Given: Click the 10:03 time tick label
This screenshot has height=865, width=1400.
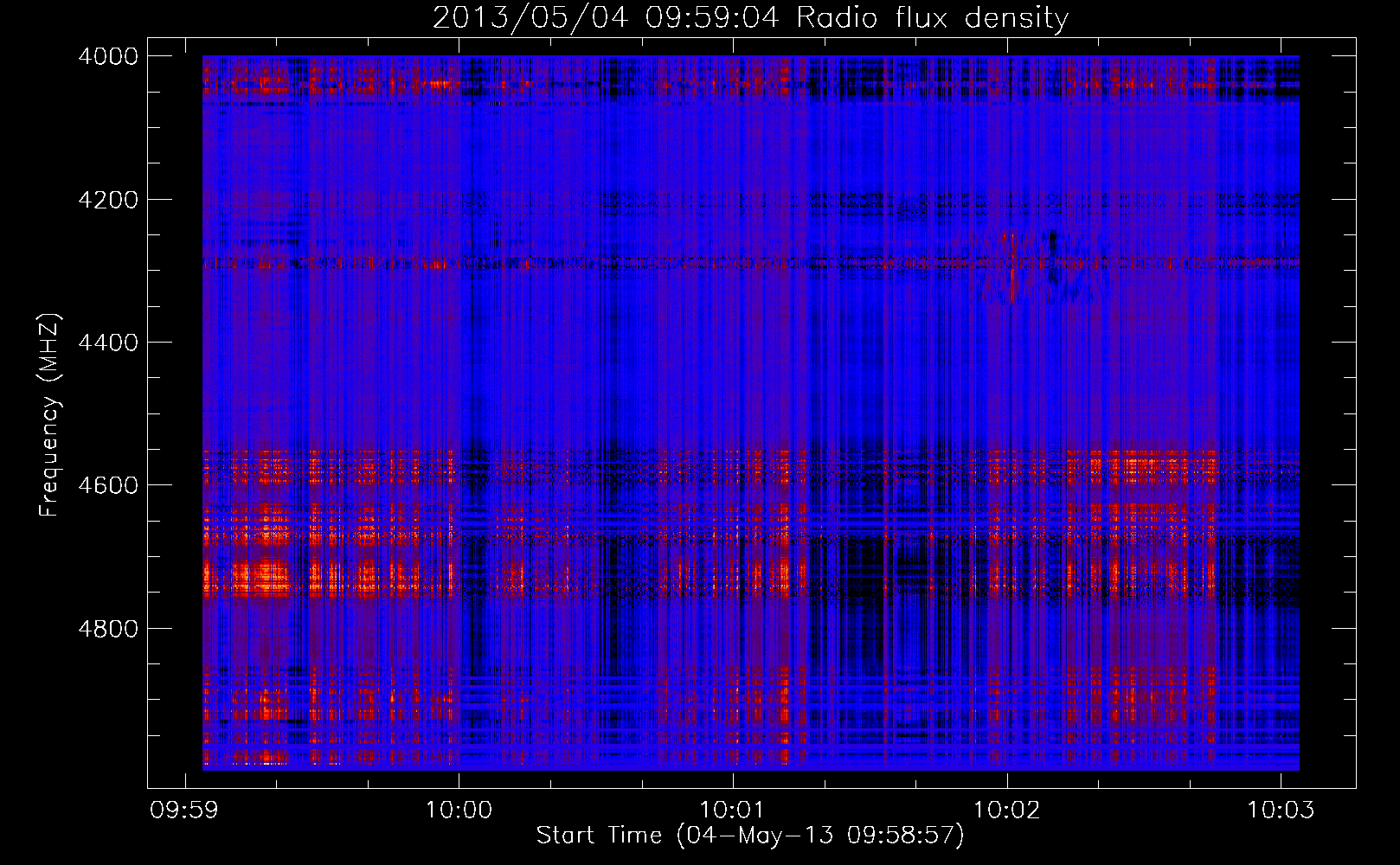Looking at the screenshot, I should [1280, 811].
